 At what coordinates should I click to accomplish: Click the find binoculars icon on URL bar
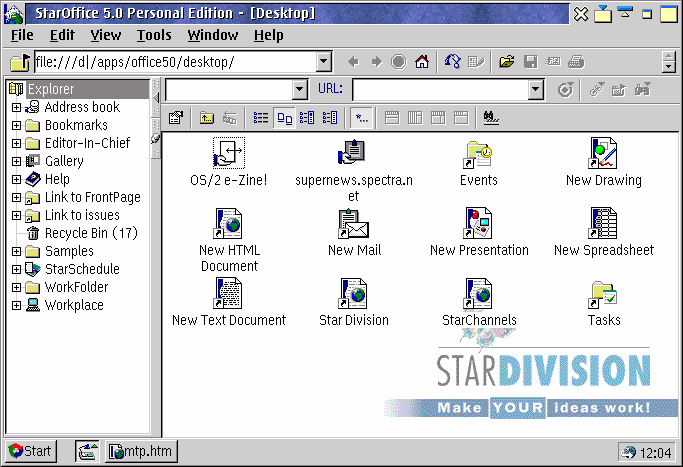click(x=642, y=90)
